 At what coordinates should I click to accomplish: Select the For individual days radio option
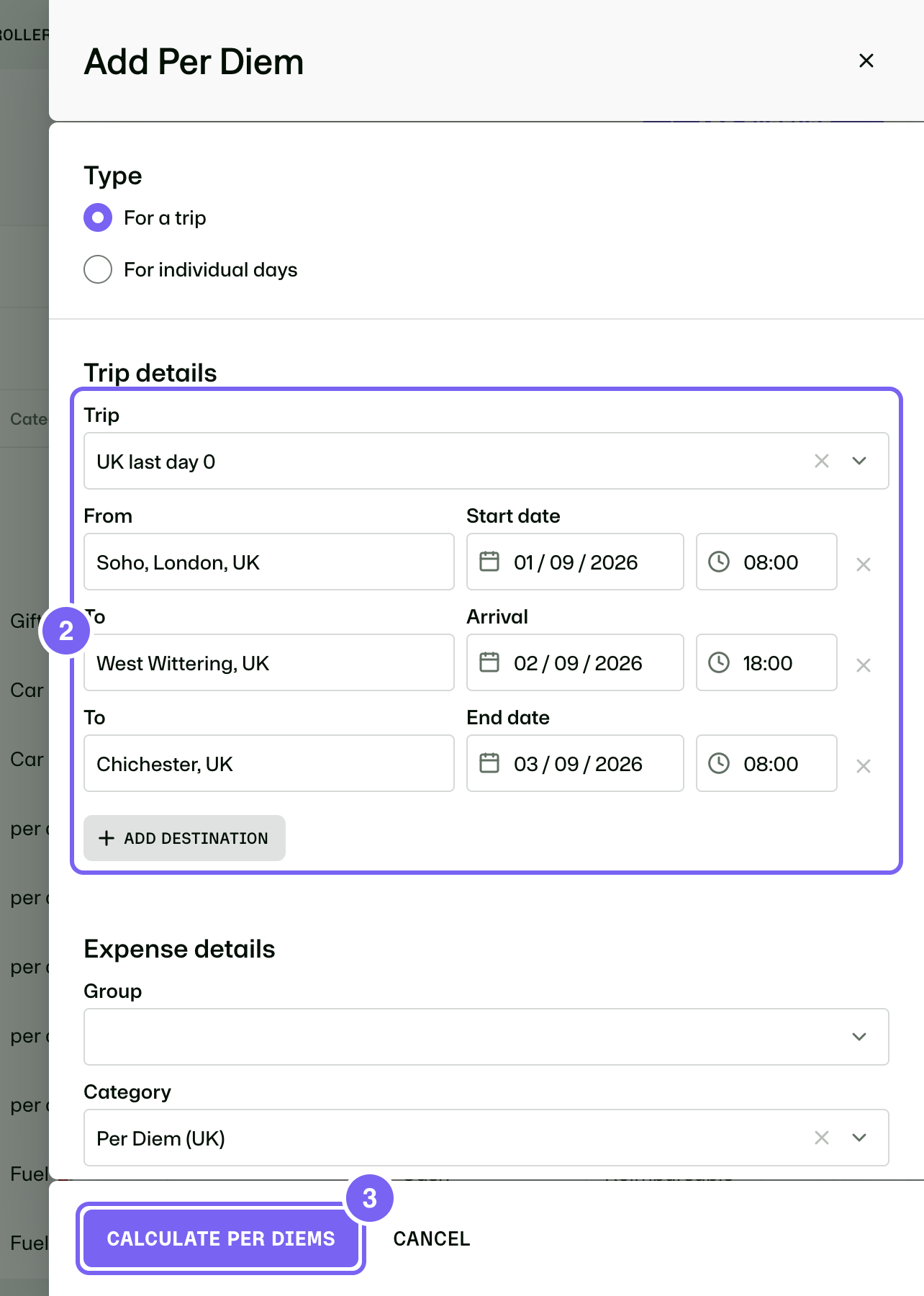tap(98, 269)
